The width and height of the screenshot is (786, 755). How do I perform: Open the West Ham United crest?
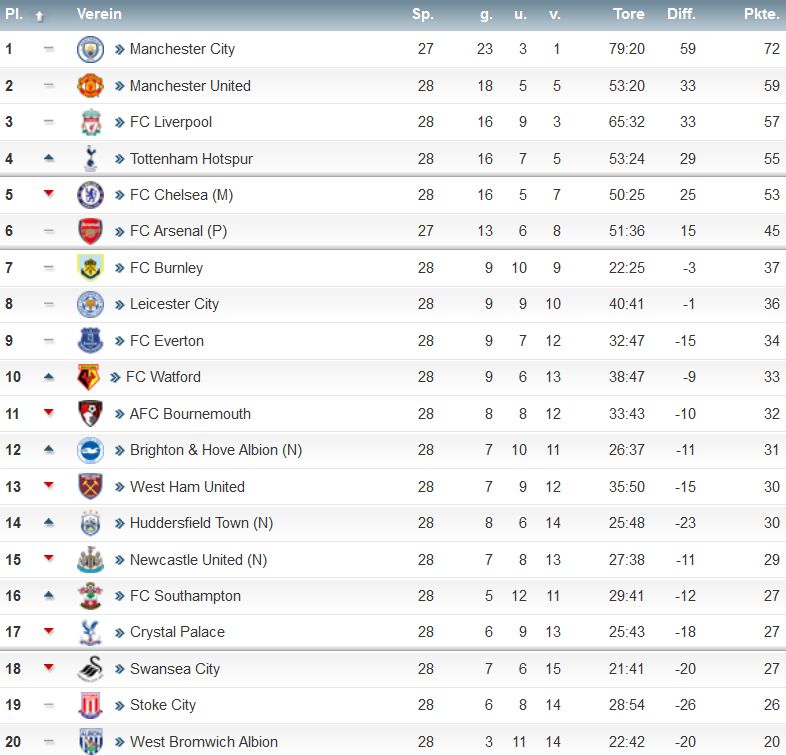pyautogui.click(x=91, y=486)
